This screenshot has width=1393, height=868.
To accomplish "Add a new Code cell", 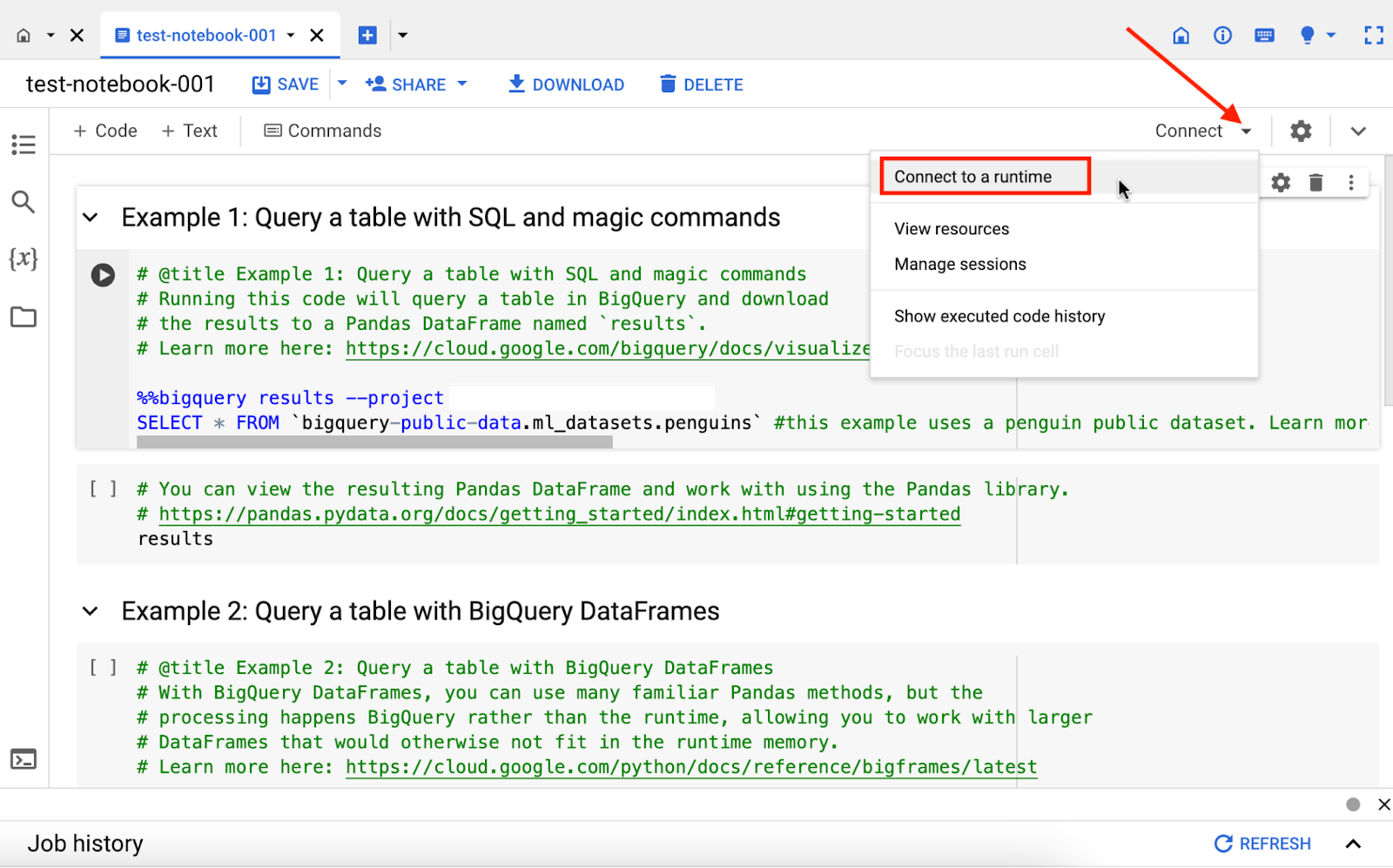I will pyautogui.click(x=105, y=131).
